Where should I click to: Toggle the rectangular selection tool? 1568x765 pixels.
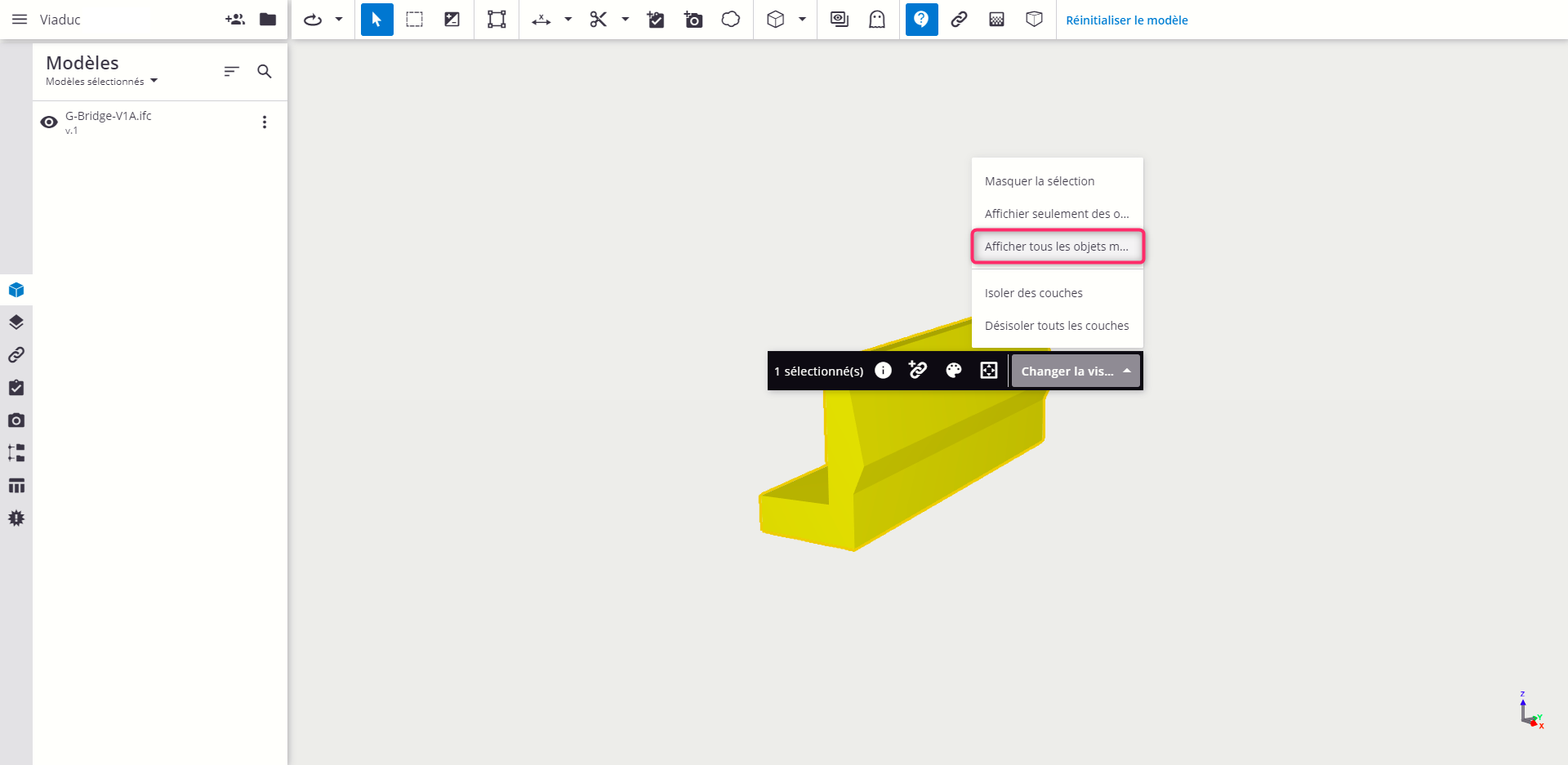[414, 19]
